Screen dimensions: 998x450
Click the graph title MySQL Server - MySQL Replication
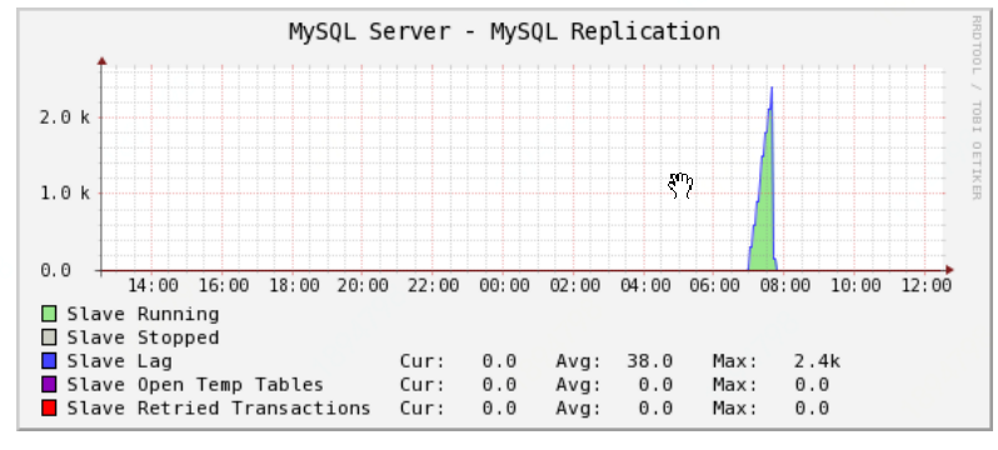pos(504,31)
